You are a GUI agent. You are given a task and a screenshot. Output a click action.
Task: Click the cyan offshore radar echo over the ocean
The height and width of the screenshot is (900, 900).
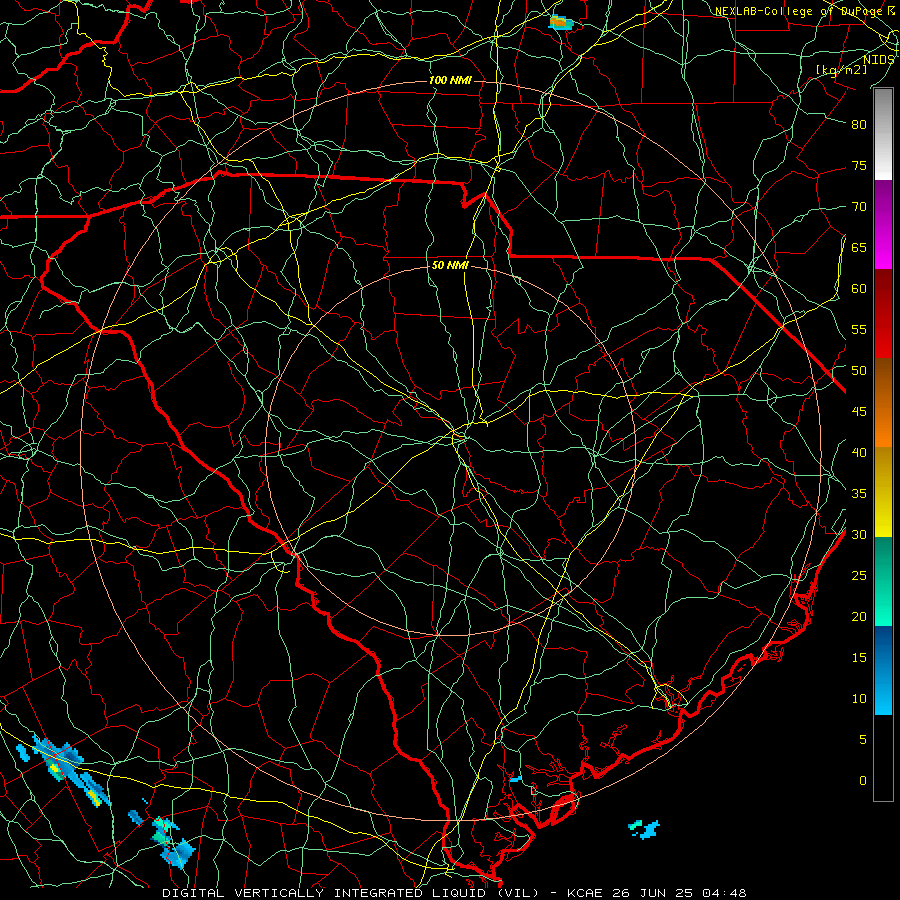[x=644, y=829]
